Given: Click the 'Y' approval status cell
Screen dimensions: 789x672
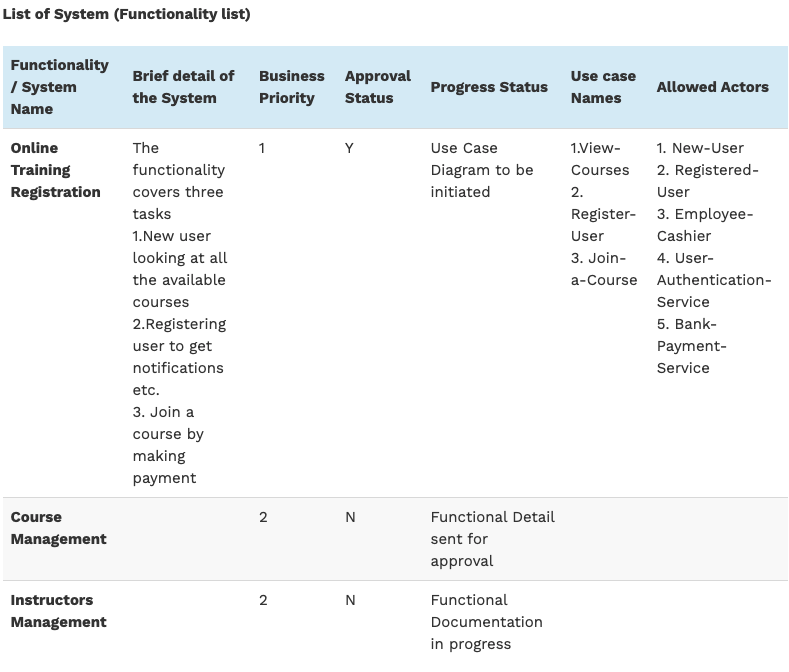Looking at the screenshot, I should coord(350,148).
